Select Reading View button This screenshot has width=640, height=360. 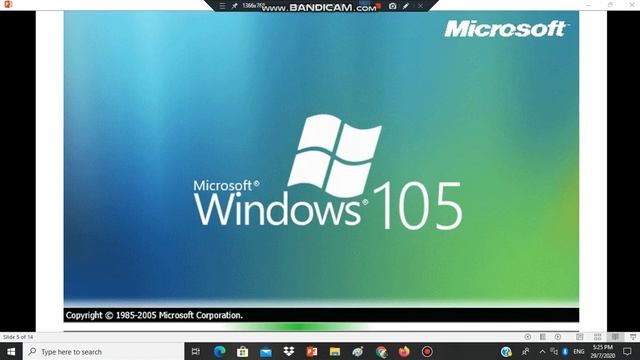coord(615,337)
